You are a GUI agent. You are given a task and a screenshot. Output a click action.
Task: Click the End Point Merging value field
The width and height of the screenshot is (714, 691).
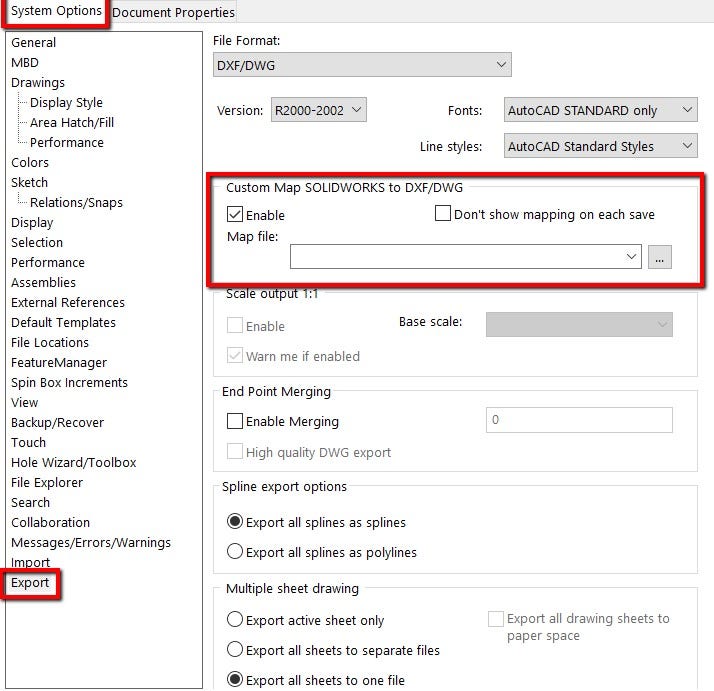point(579,420)
